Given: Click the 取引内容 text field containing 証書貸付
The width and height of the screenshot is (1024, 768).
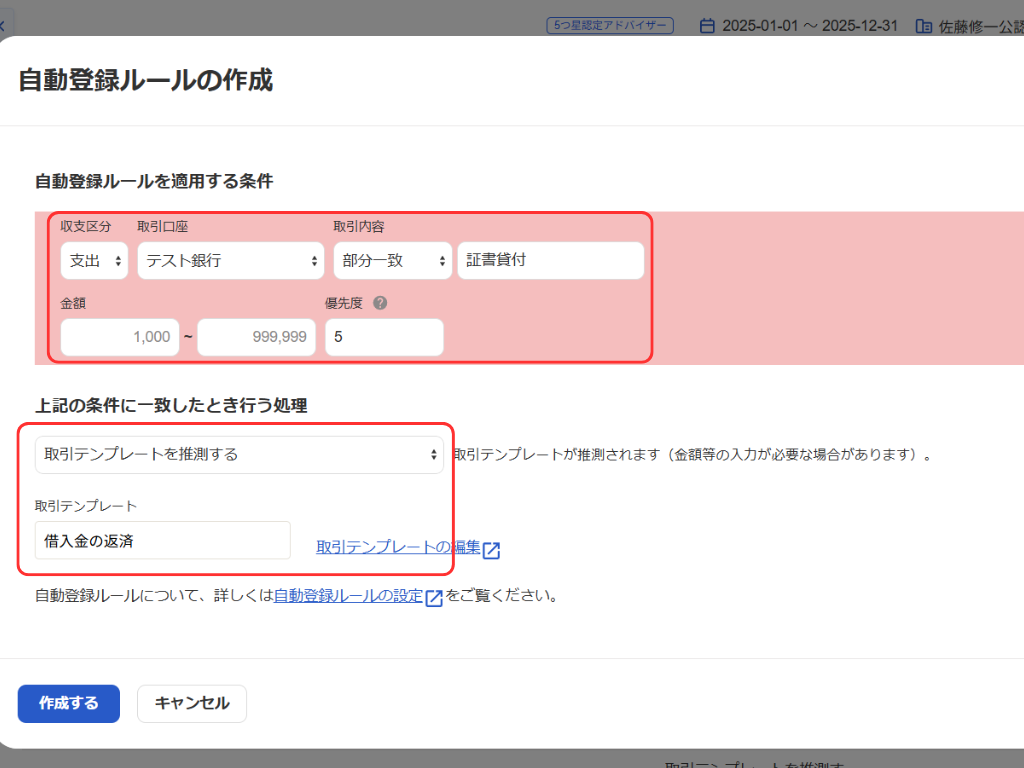Looking at the screenshot, I should tap(550, 261).
